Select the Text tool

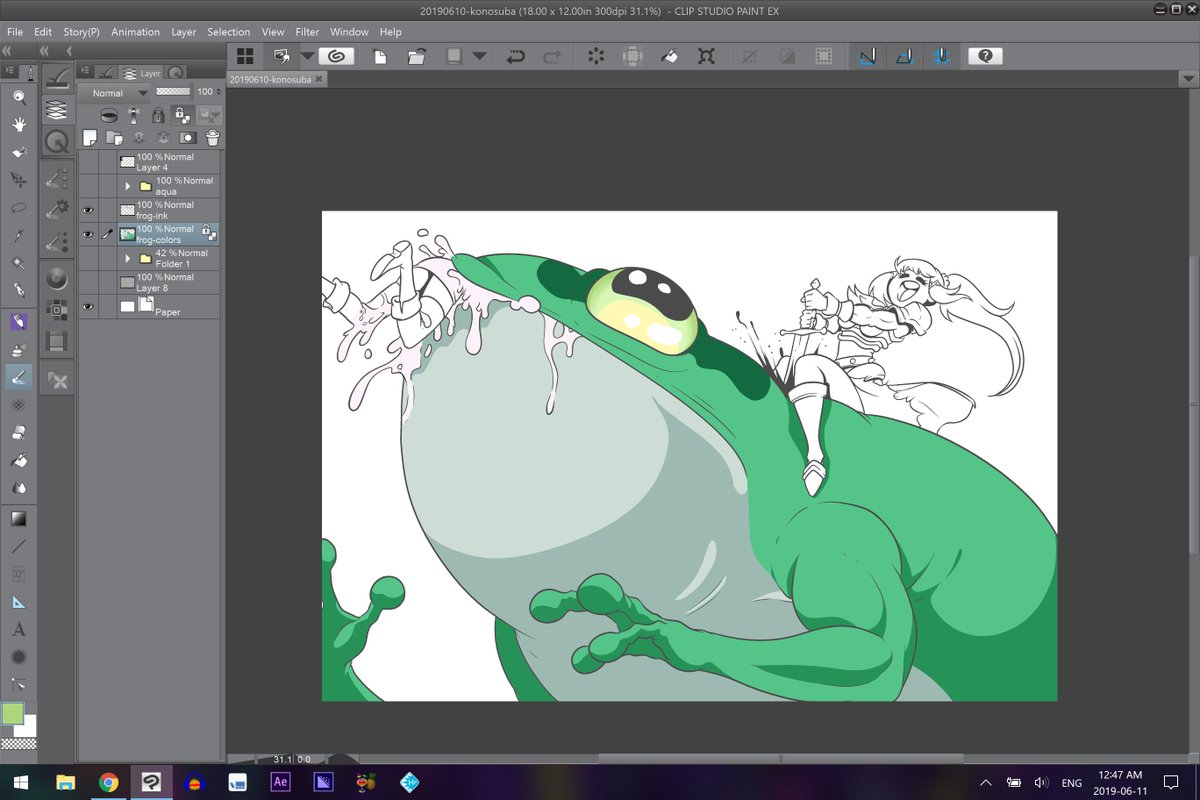[x=18, y=630]
